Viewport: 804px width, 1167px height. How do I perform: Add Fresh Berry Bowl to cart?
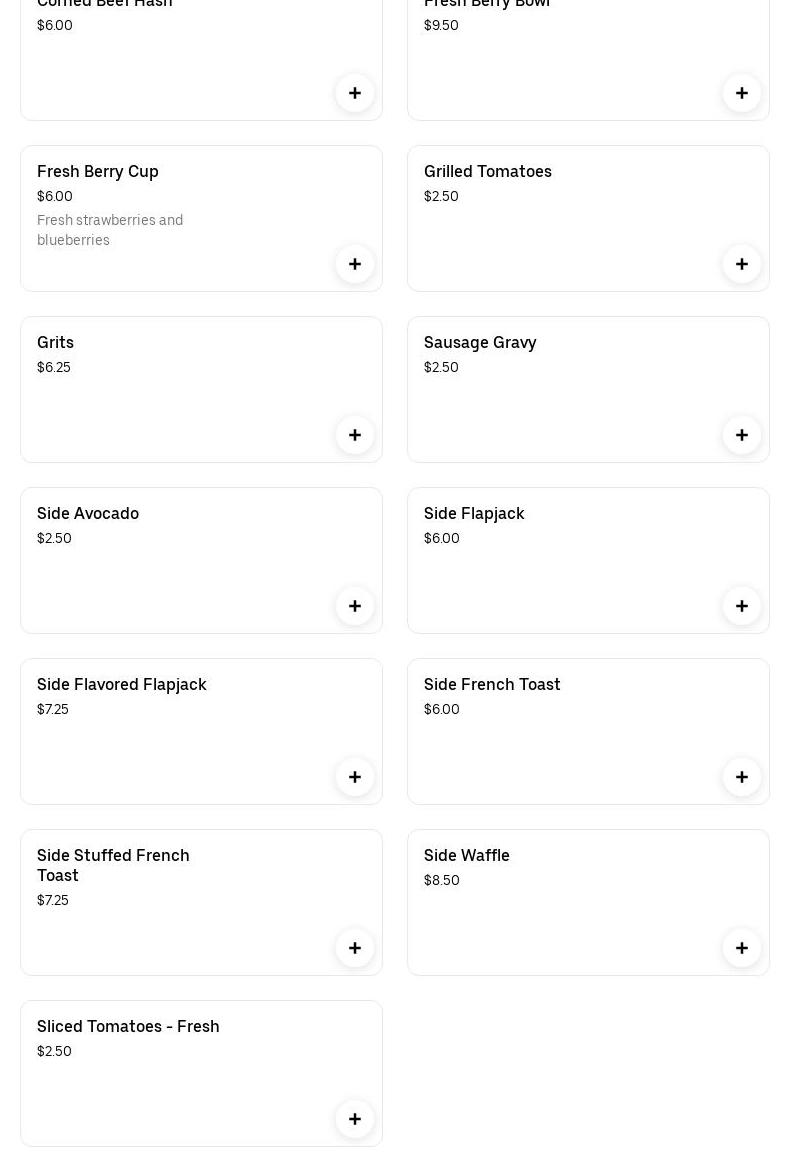tap(742, 93)
